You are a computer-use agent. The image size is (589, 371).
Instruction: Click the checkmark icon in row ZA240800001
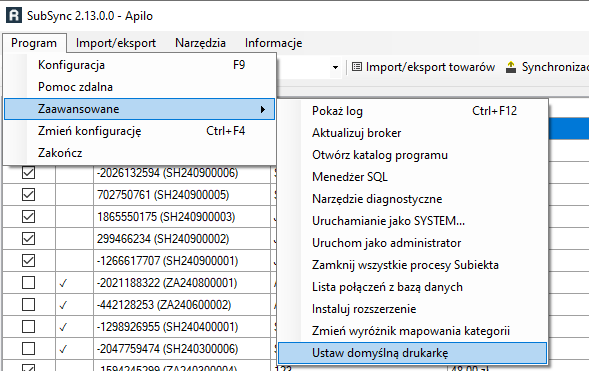[63, 283]
